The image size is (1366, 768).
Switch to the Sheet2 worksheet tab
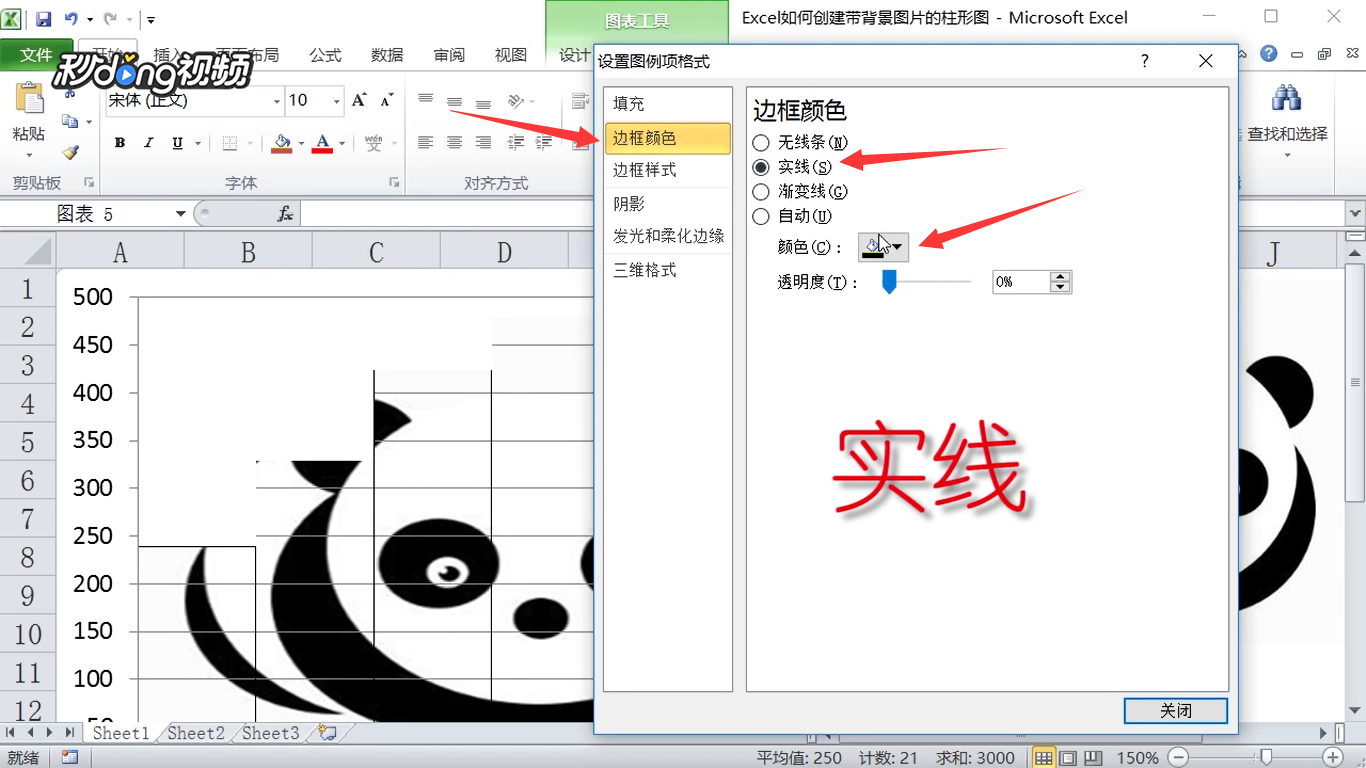(196, 733)
